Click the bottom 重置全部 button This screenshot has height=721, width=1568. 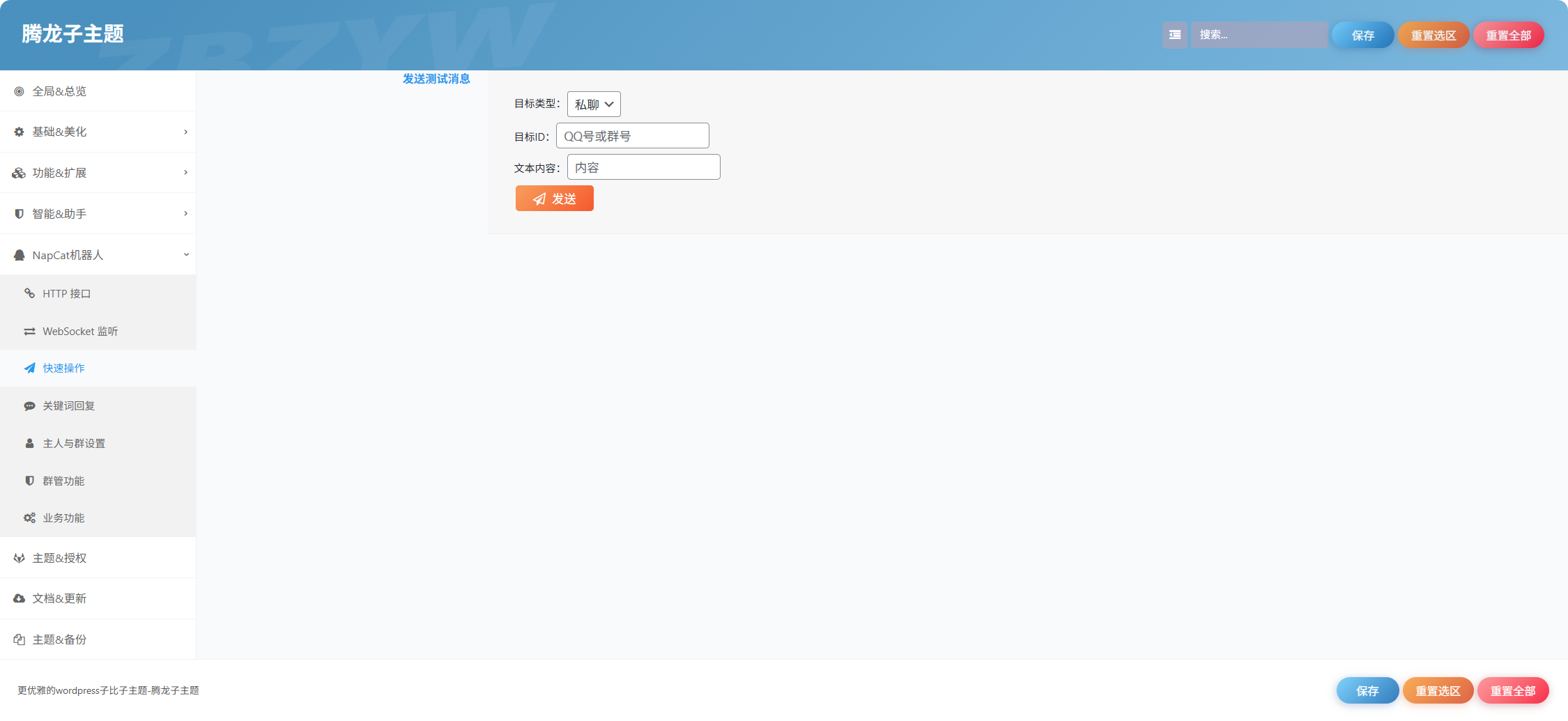1513,690
